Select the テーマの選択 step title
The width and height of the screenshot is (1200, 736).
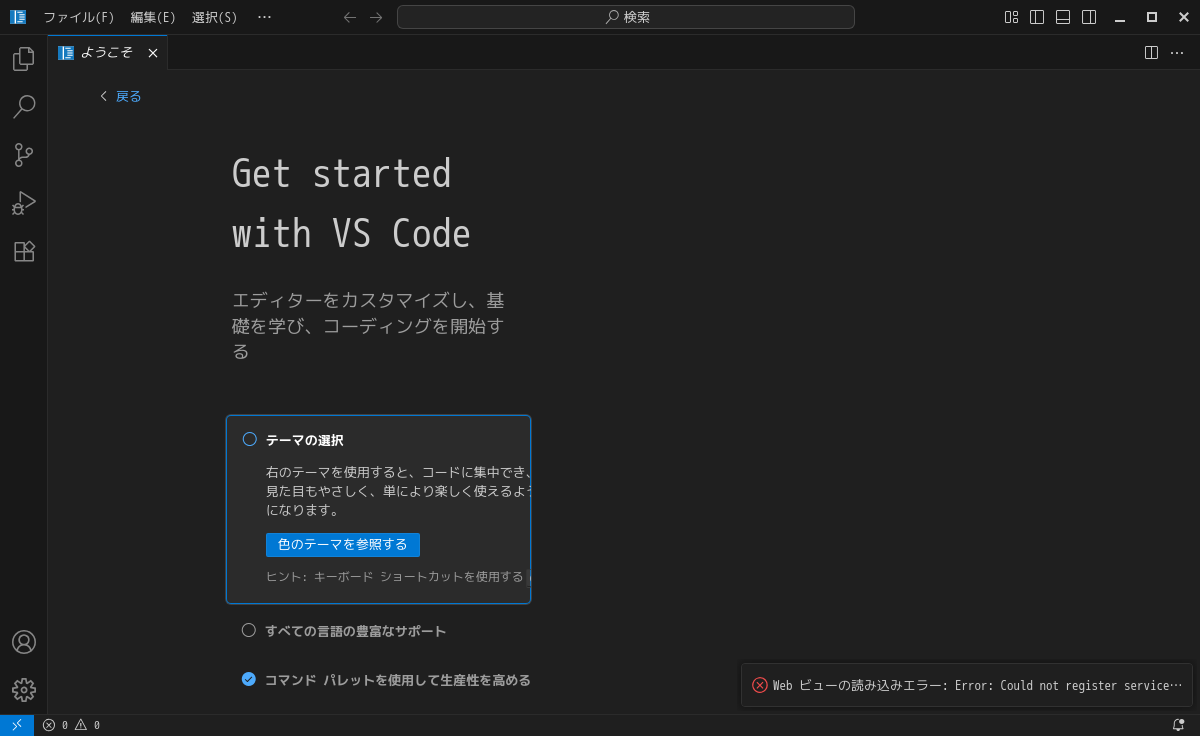305,440
